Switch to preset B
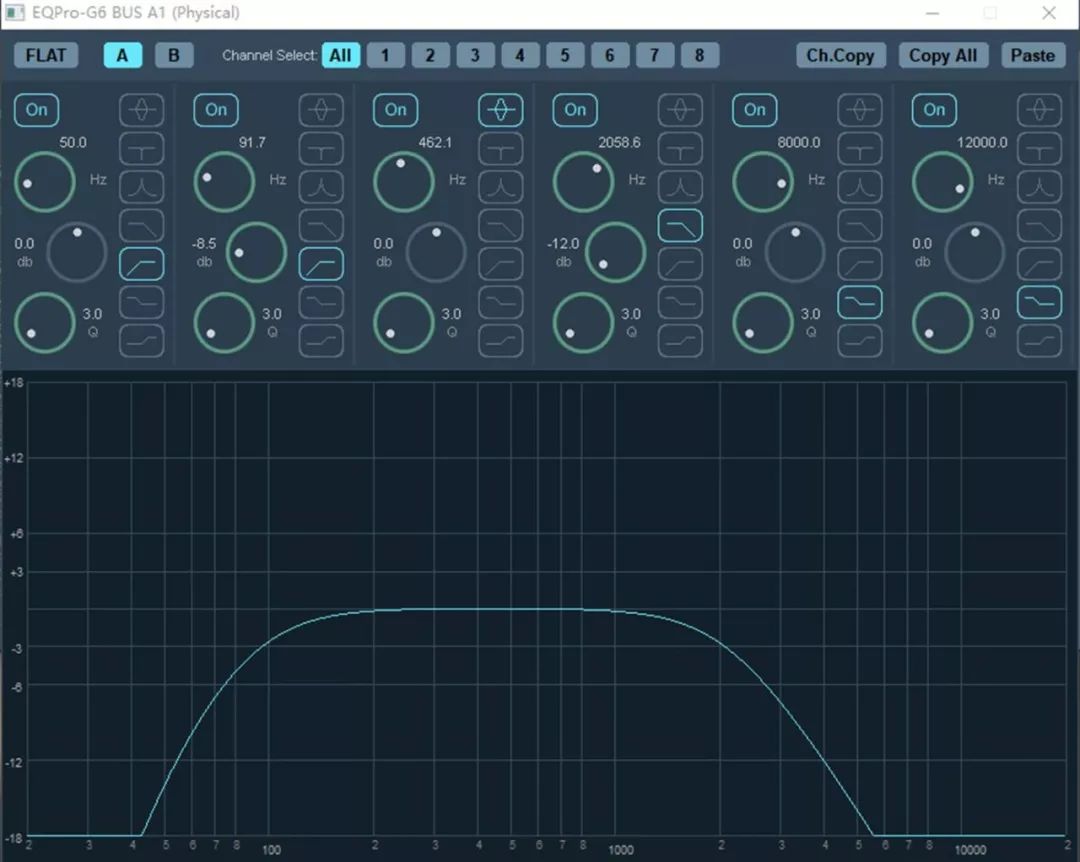This screenshot has height=862, width=1080. pos(174,55)
